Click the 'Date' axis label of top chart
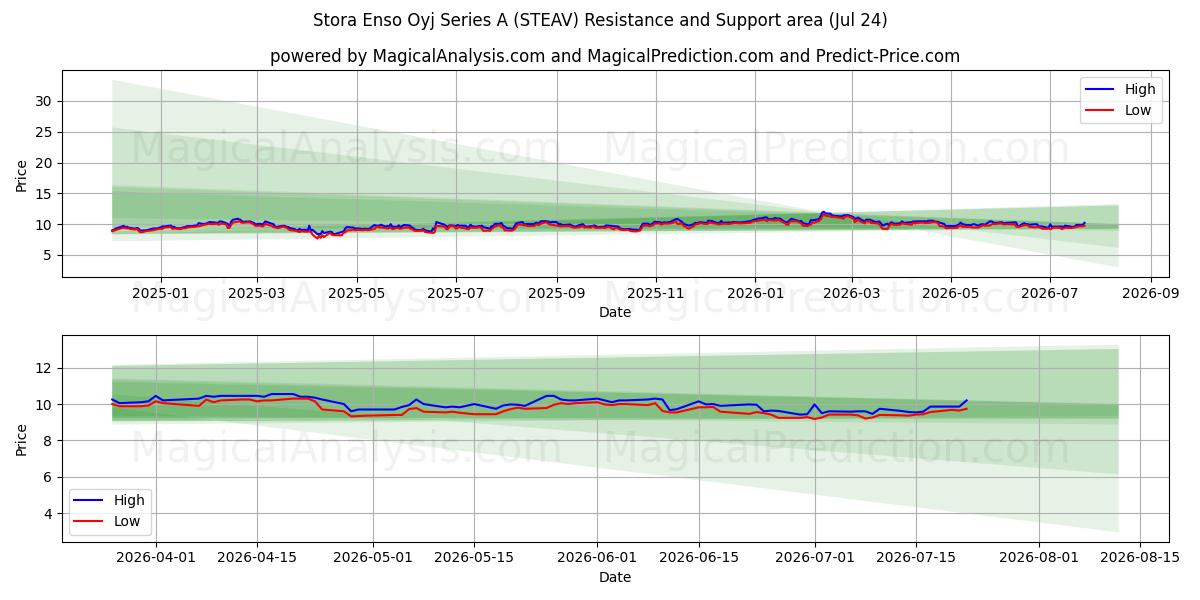Image resolution: width=1200 pixels, height=600 pixels. (x=614, y=313)
